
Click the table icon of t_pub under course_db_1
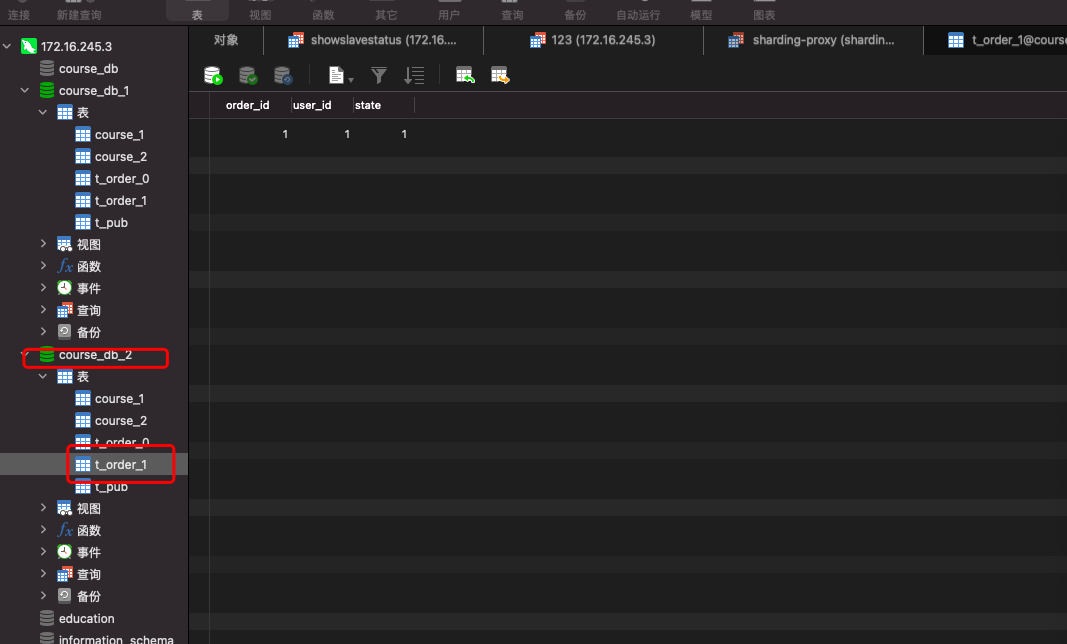click(83, 223)
